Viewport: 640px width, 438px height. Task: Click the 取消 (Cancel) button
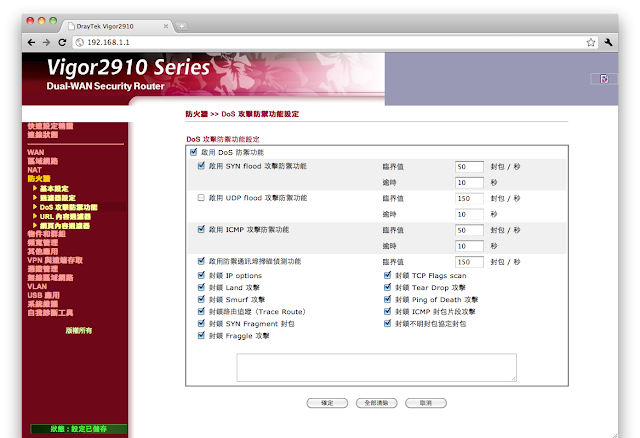pos(426,403)
